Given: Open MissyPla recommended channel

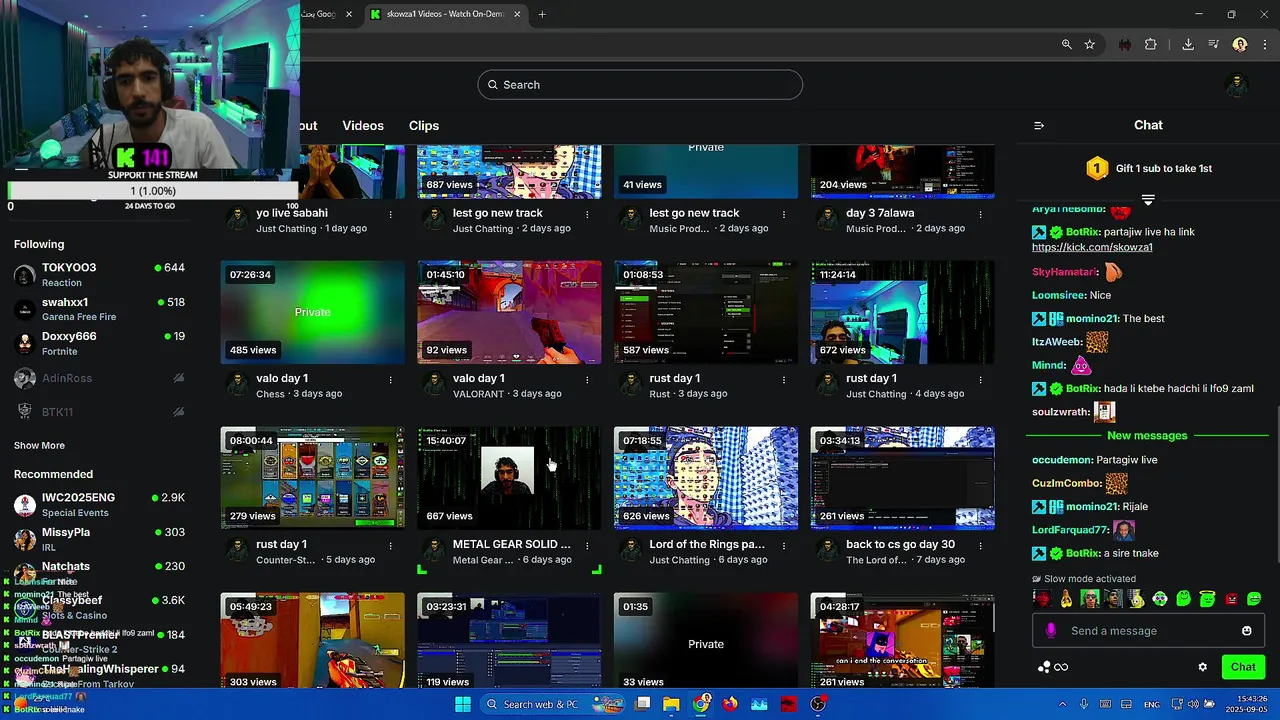Looking at the screenshot, I should click(99, 539).
